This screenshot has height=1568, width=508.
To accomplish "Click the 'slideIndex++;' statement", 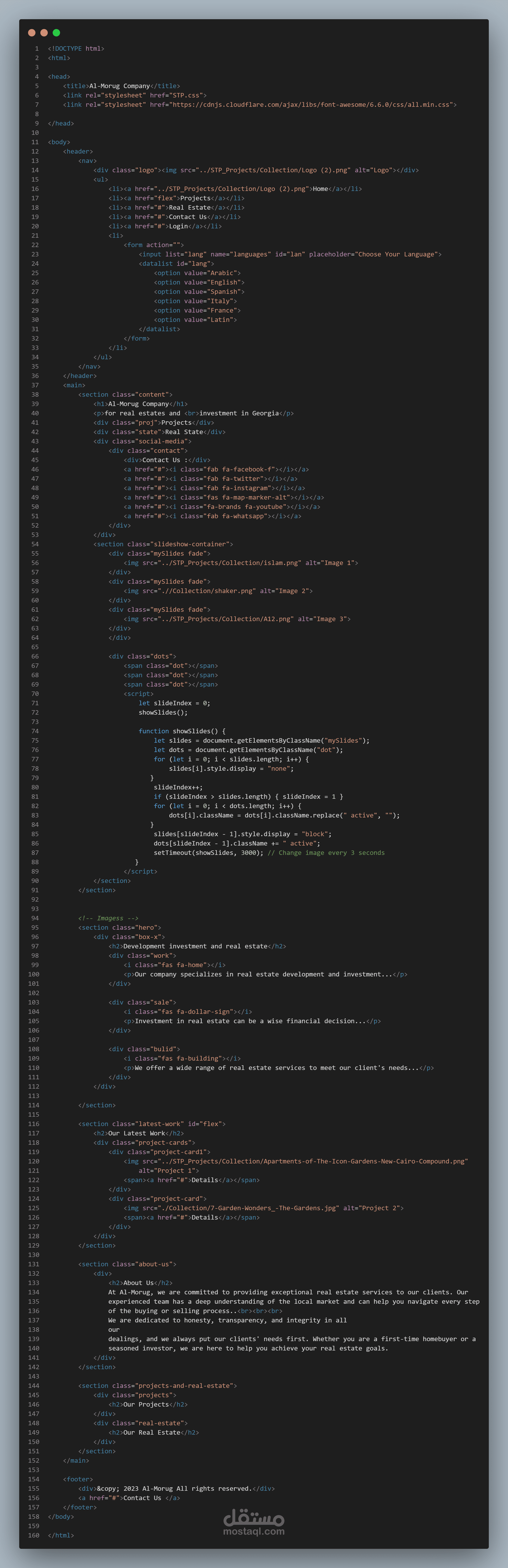I will pos(178,788).
